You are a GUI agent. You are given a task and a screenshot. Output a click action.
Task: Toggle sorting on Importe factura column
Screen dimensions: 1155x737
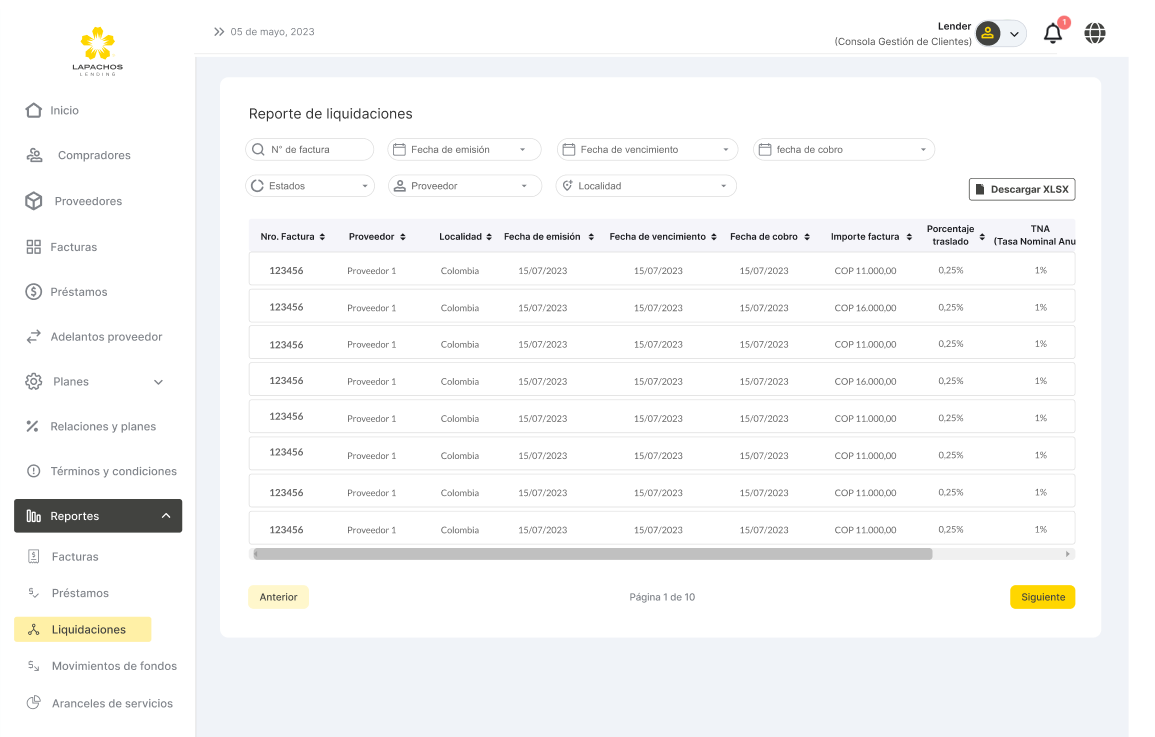click(x=909, y=237)
